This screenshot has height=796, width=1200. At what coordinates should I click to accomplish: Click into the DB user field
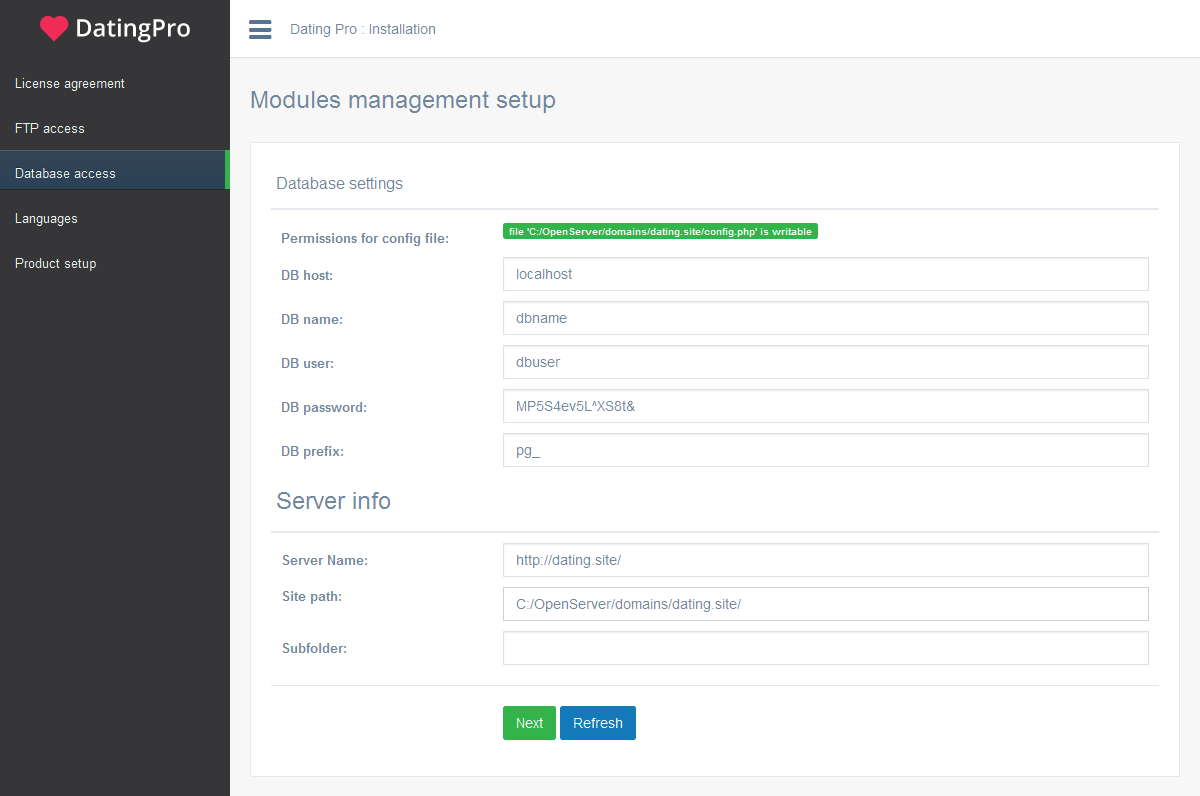(x=825, y=362)
